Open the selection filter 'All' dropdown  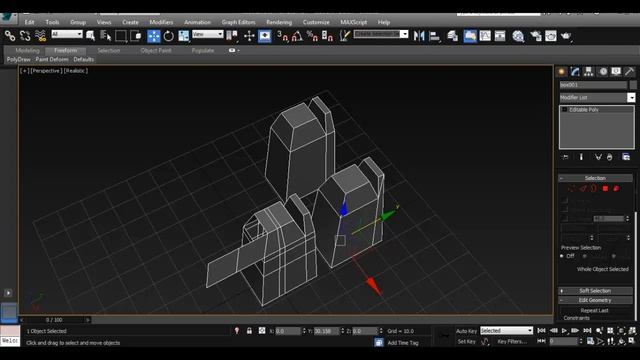(x=67, y=34)
